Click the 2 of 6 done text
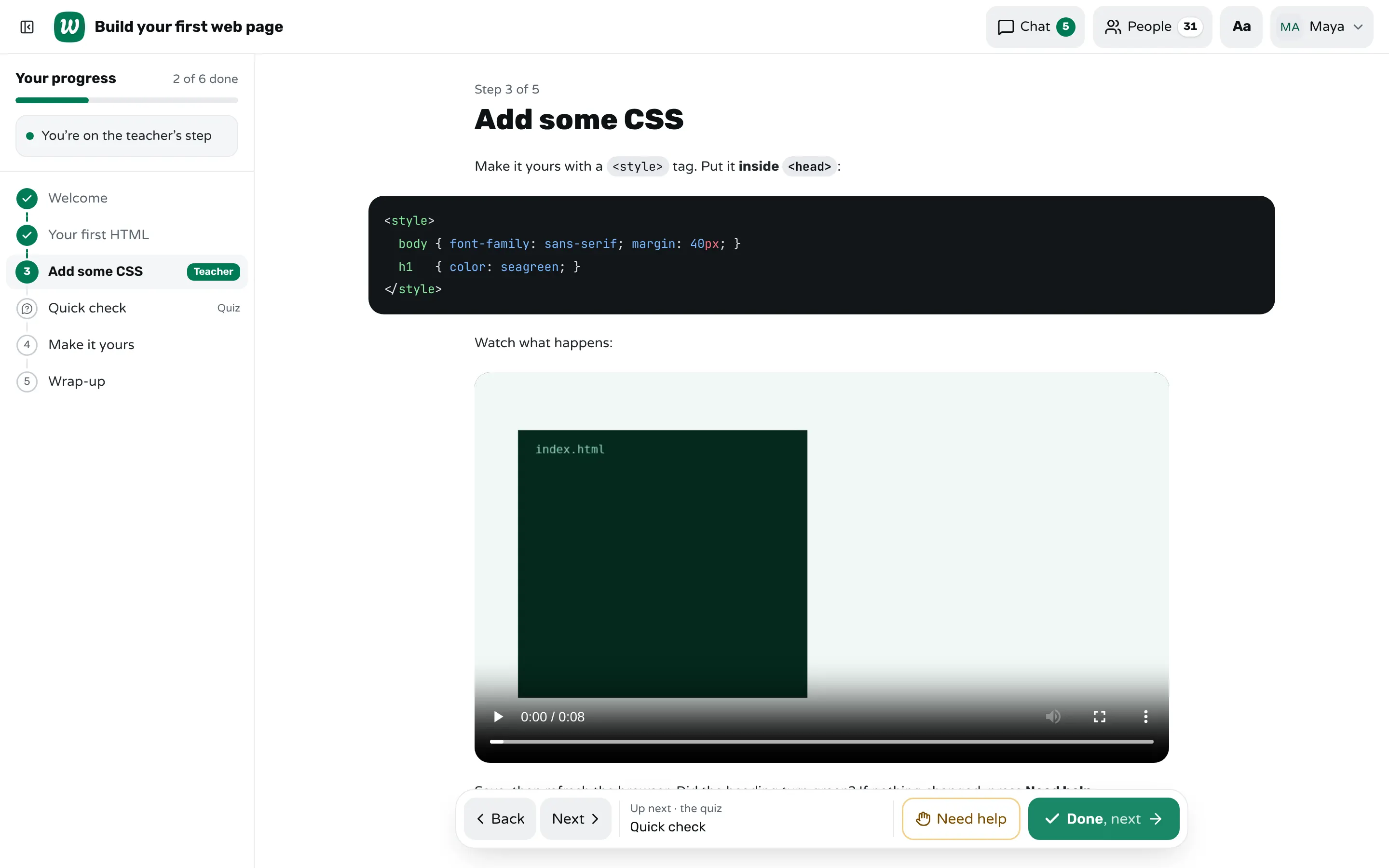This screenshot has height=868, width=1389. [x=205, y=79]
